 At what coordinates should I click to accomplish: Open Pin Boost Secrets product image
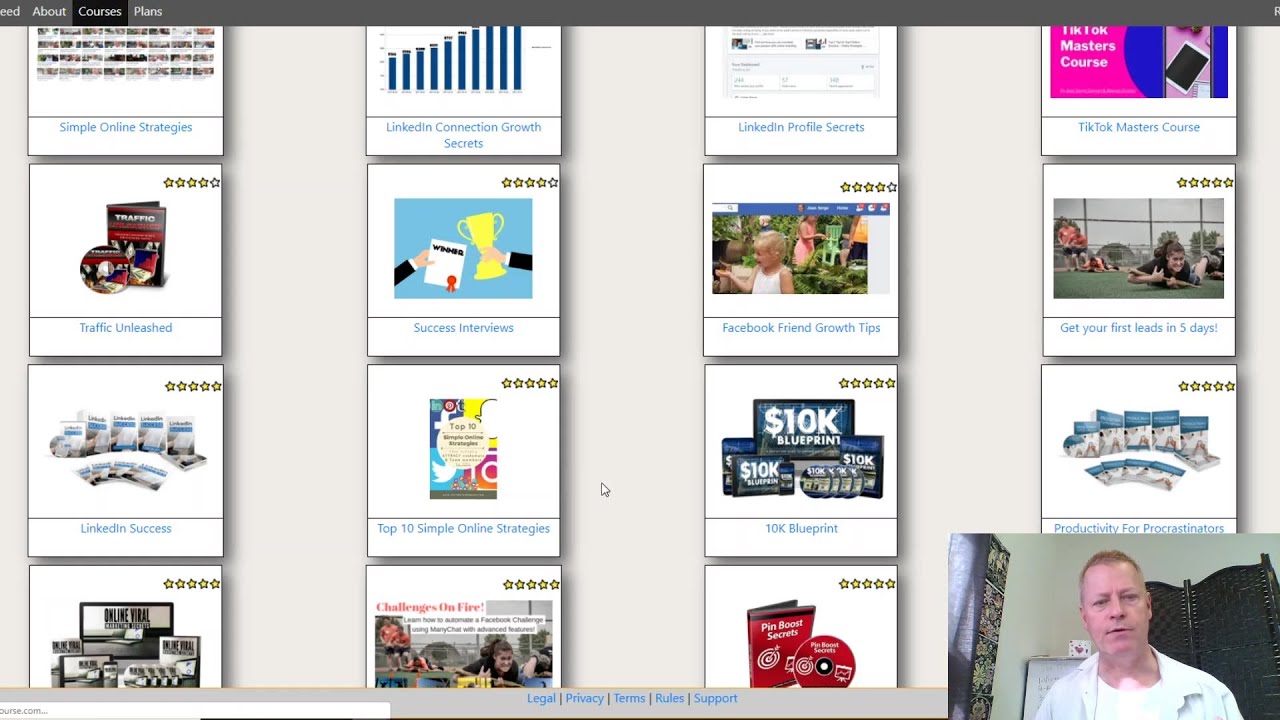coord(801,644)
